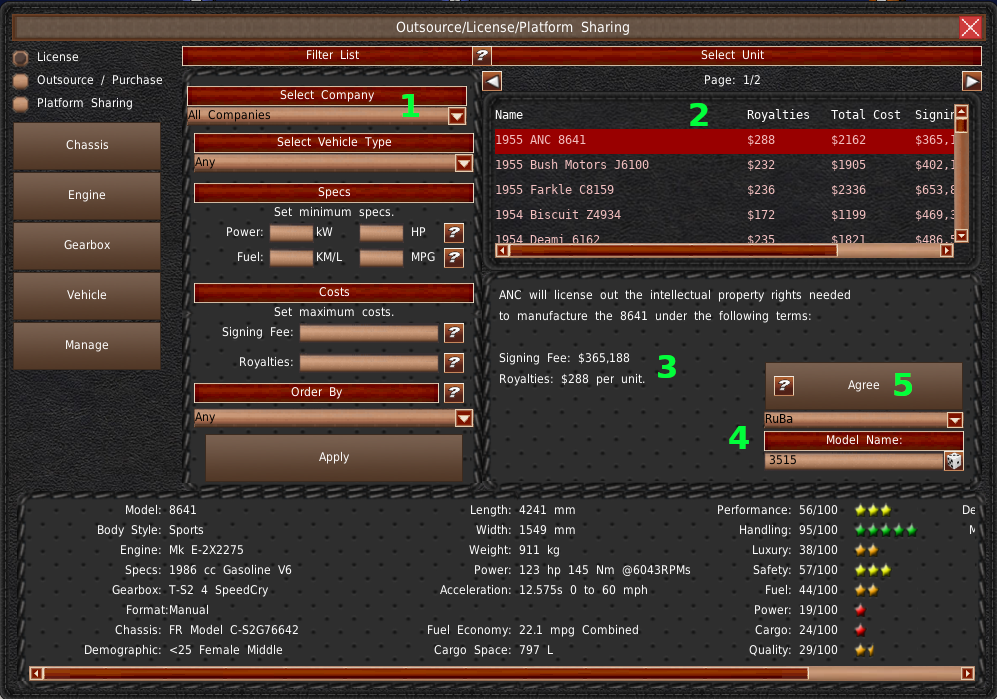Viewport: 997px width, 699px height.
Task: Select the Outsource / Purchase option
Action: [x=20, y=80]
